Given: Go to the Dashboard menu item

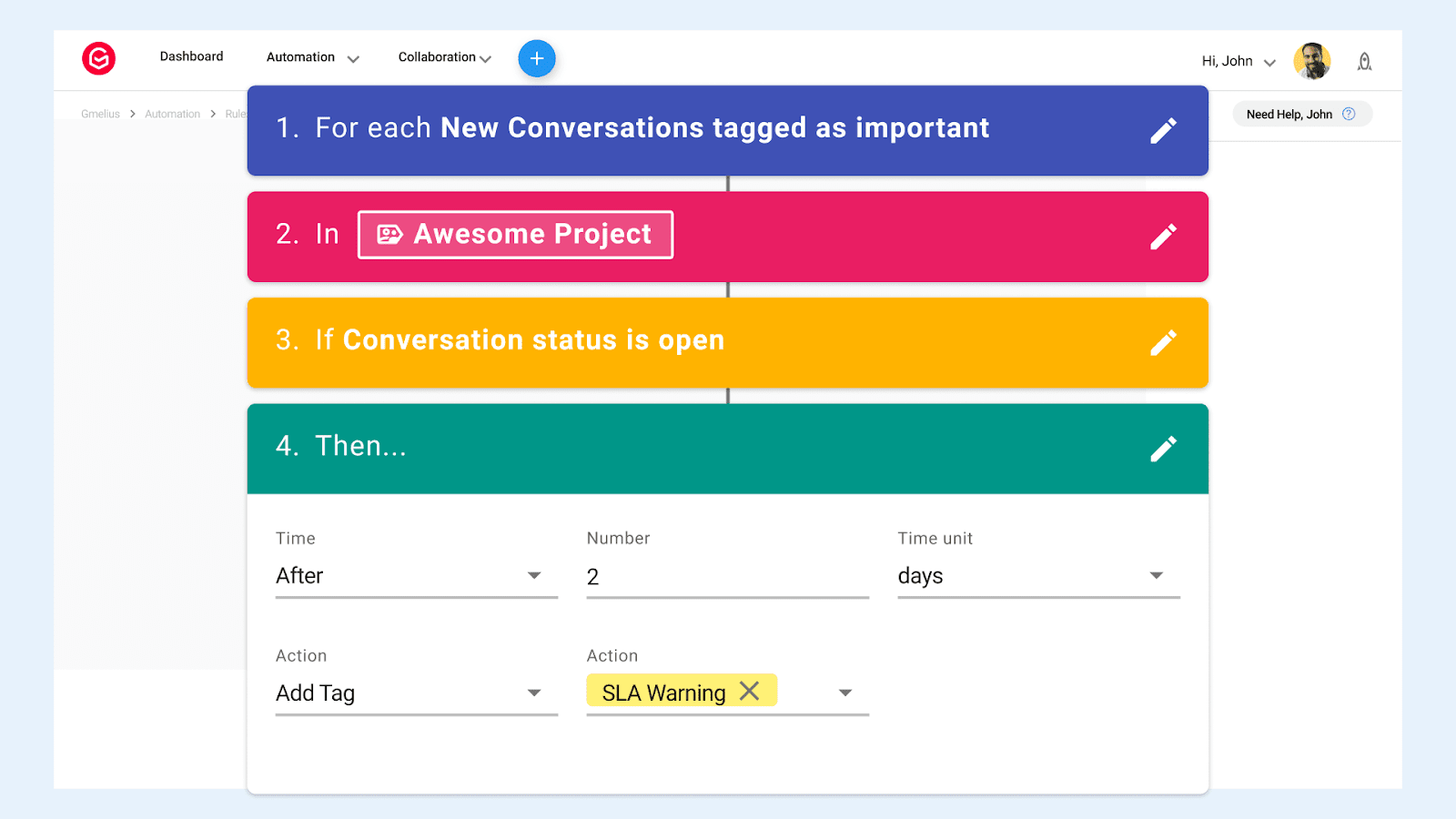Looking at the screenshot, I should tap(191, 56).
